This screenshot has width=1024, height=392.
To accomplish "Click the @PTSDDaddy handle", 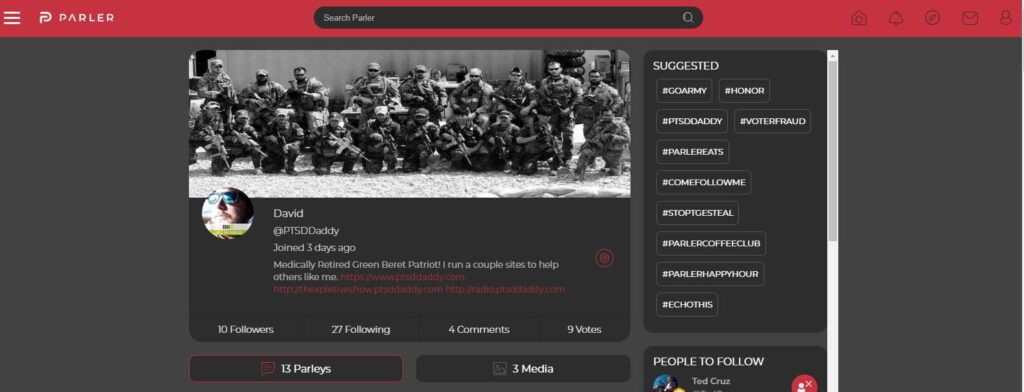I will pos(306,231).
